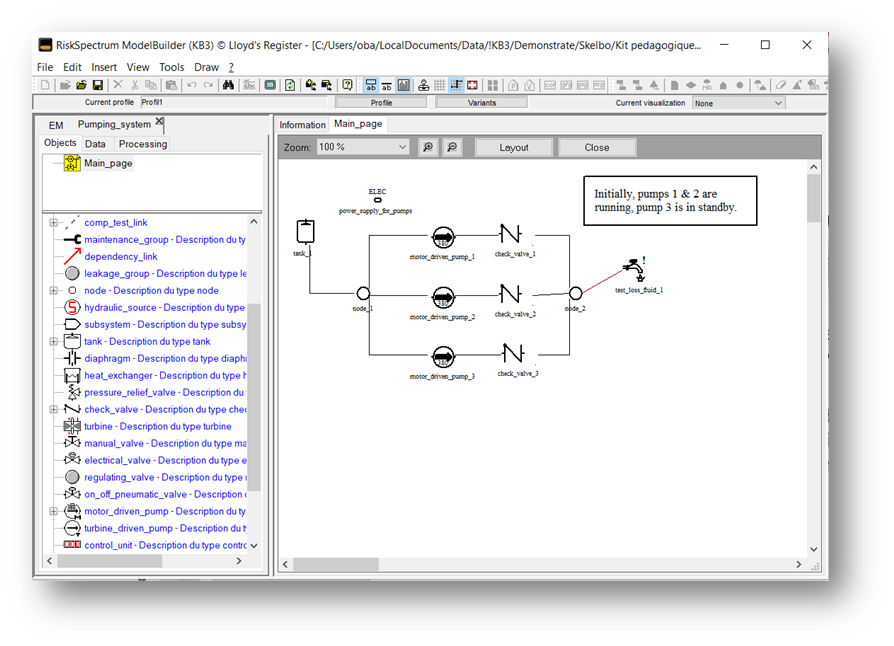Toggle the grid display button
The image size is (894, 646).
point(440,85)
